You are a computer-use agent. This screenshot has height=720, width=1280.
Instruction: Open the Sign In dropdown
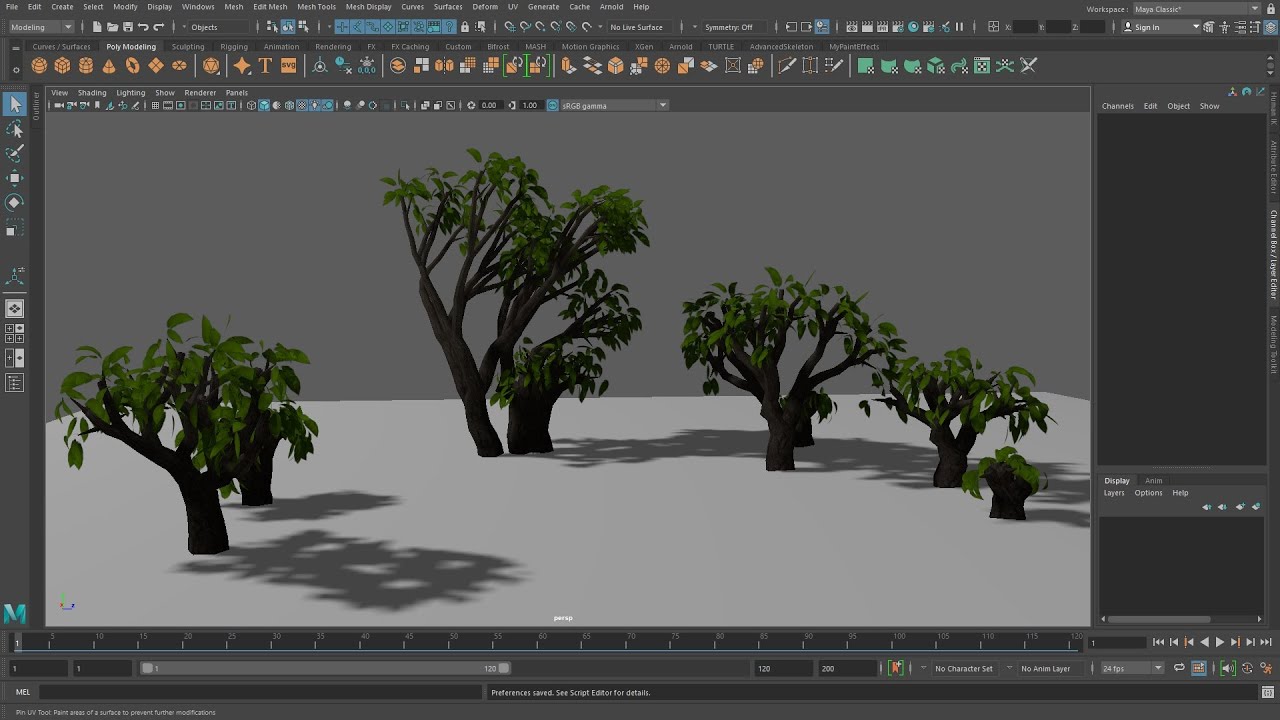click(x=1161, y=27)
